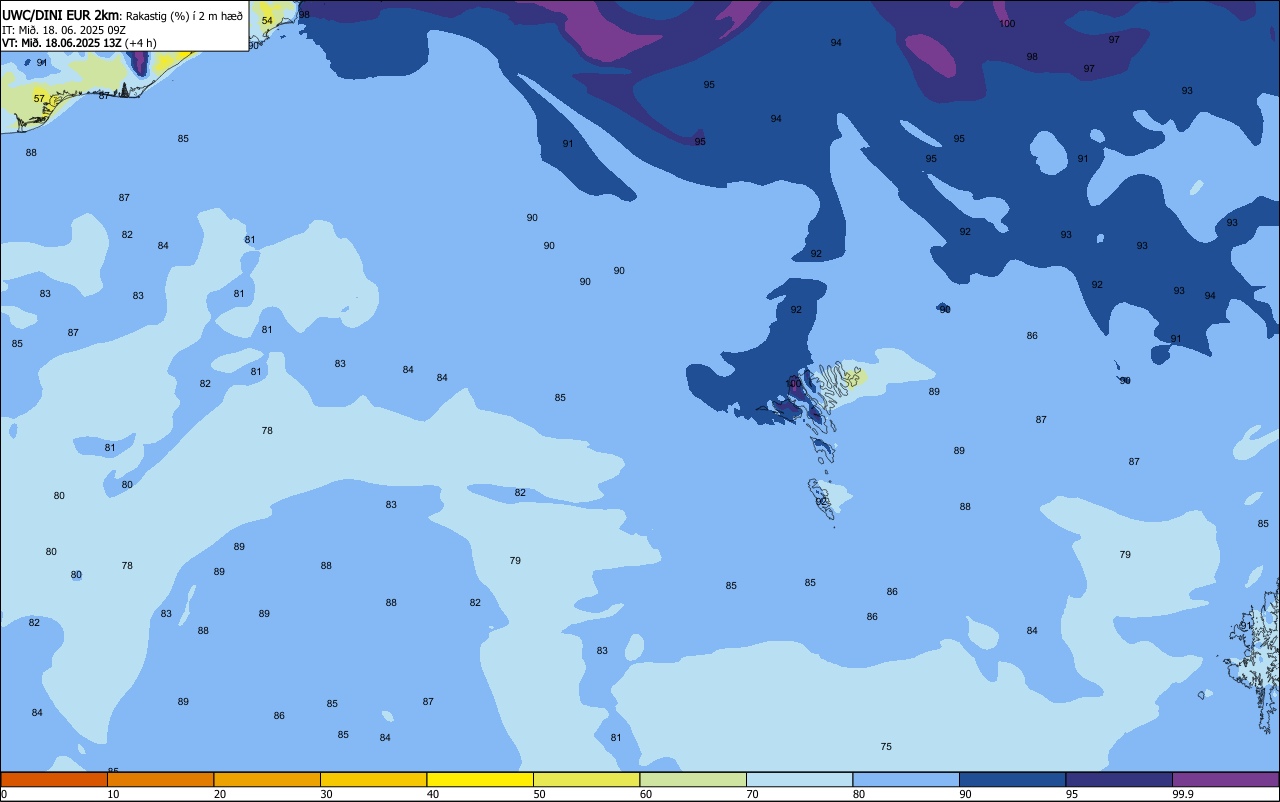Click the humidity value '57' over Iceland
1280x802 pixels.
tap(39, 98)
